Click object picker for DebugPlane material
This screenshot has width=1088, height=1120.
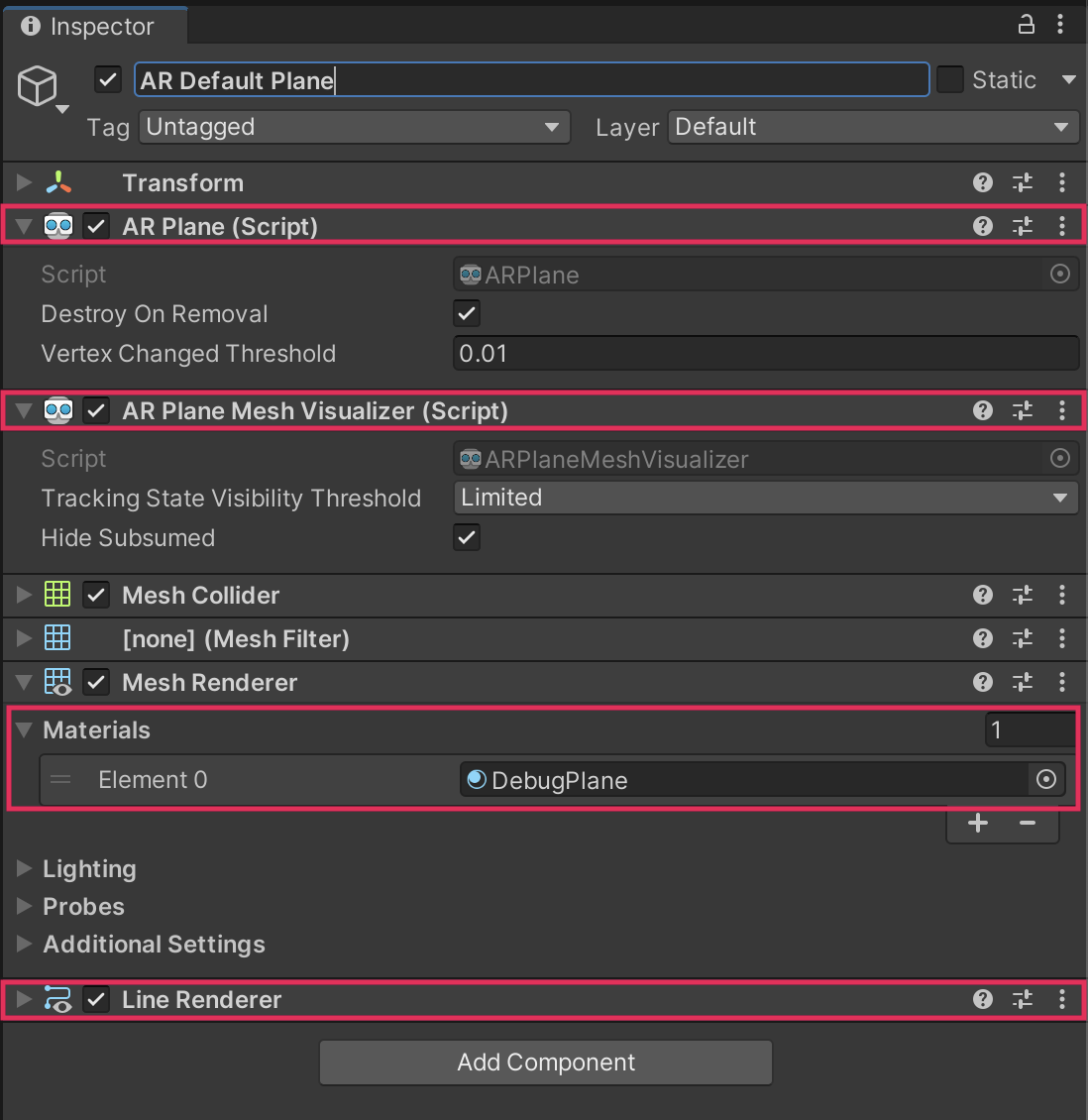pos(1045,780)
